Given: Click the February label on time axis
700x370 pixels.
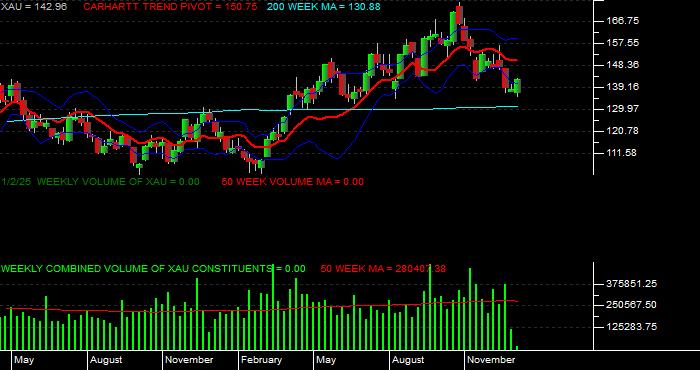Looking at the screenshot, I should [261, 360].
